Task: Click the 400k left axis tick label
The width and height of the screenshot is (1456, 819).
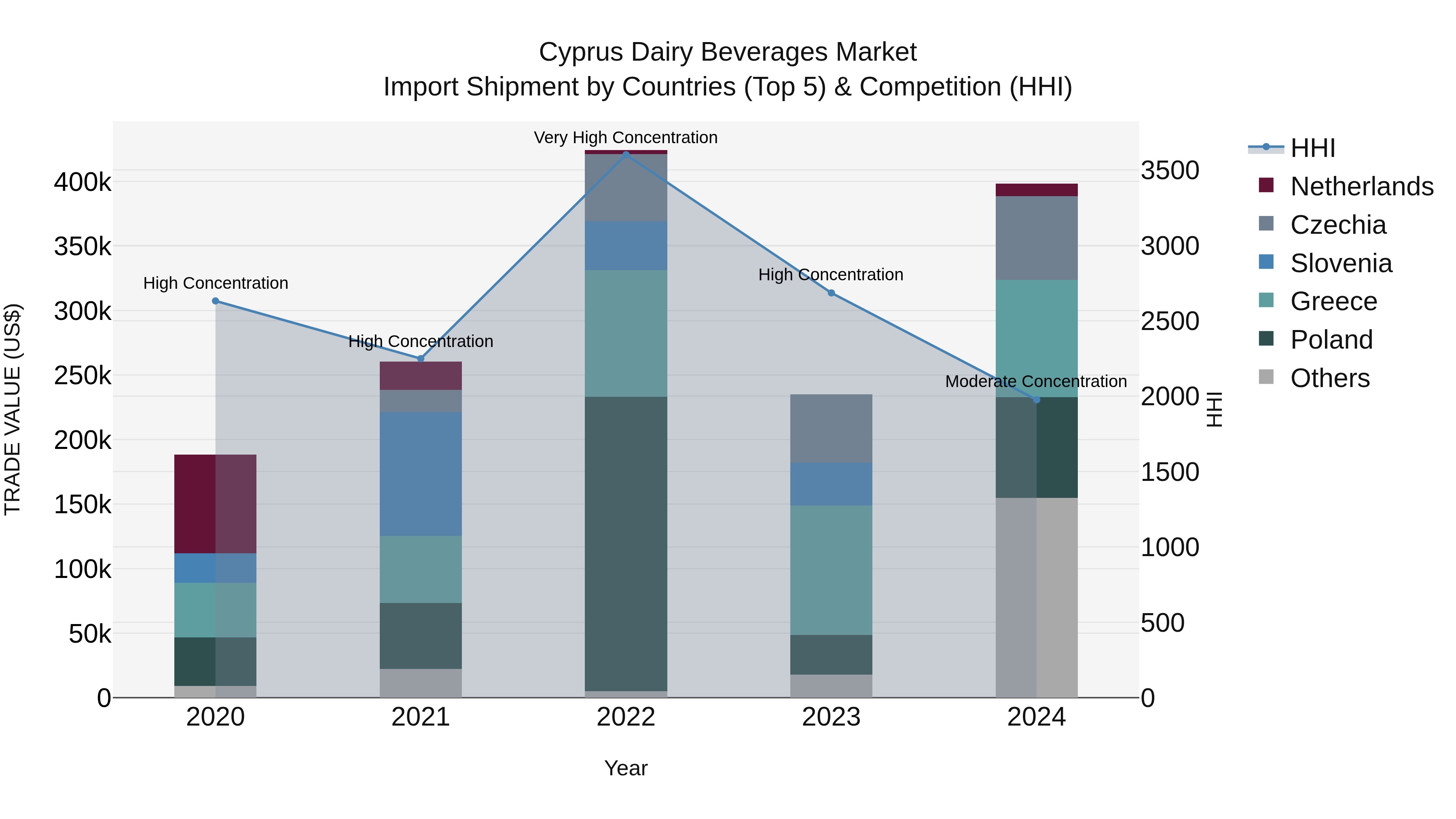Action: pos(83,182)
